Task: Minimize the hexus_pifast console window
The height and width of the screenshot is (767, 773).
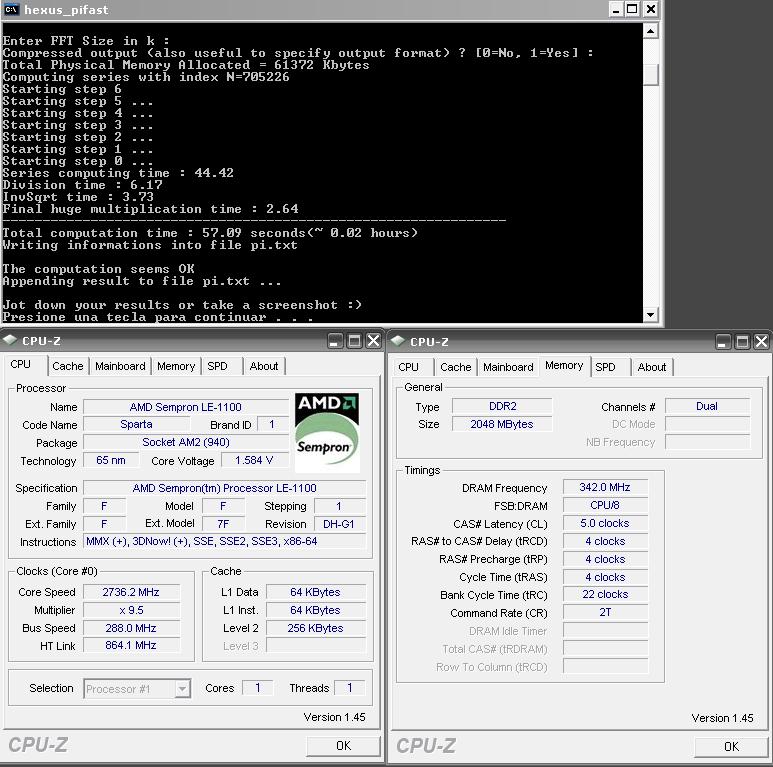Action: click(x=615, y=9)
